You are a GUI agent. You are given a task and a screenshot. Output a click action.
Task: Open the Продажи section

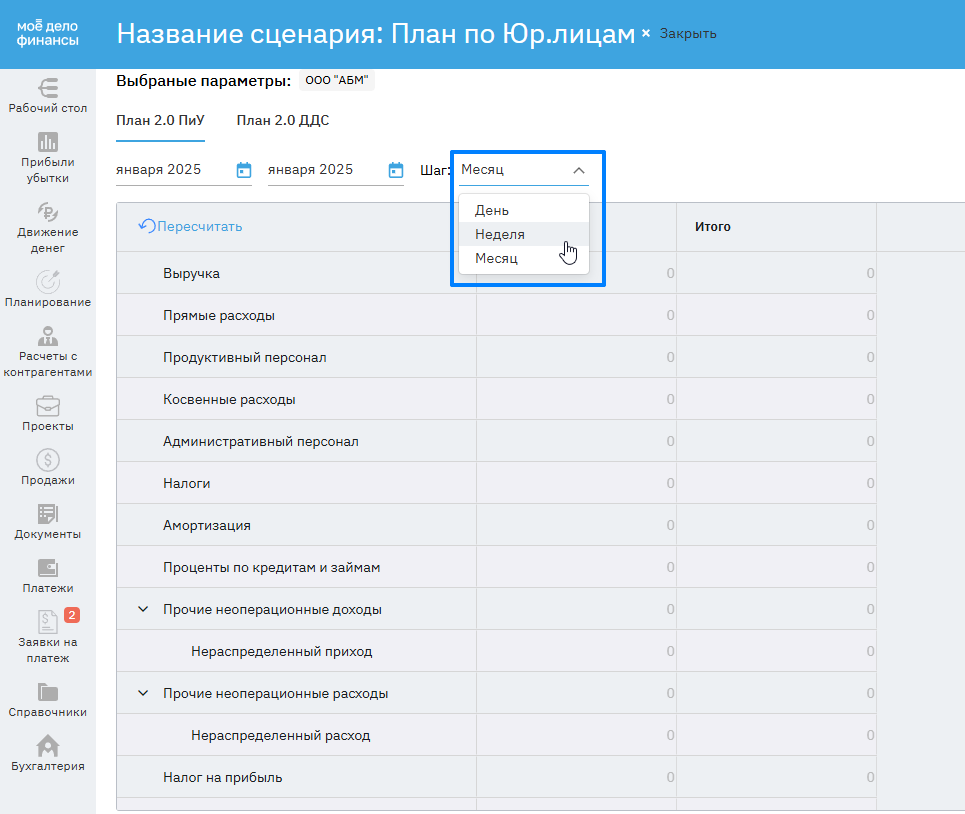[47, 467]
